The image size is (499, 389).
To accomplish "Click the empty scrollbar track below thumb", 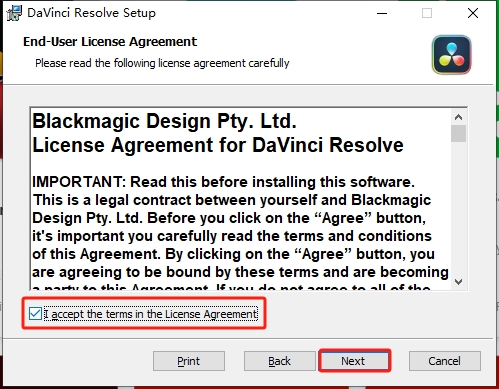I will click(458, 208).
